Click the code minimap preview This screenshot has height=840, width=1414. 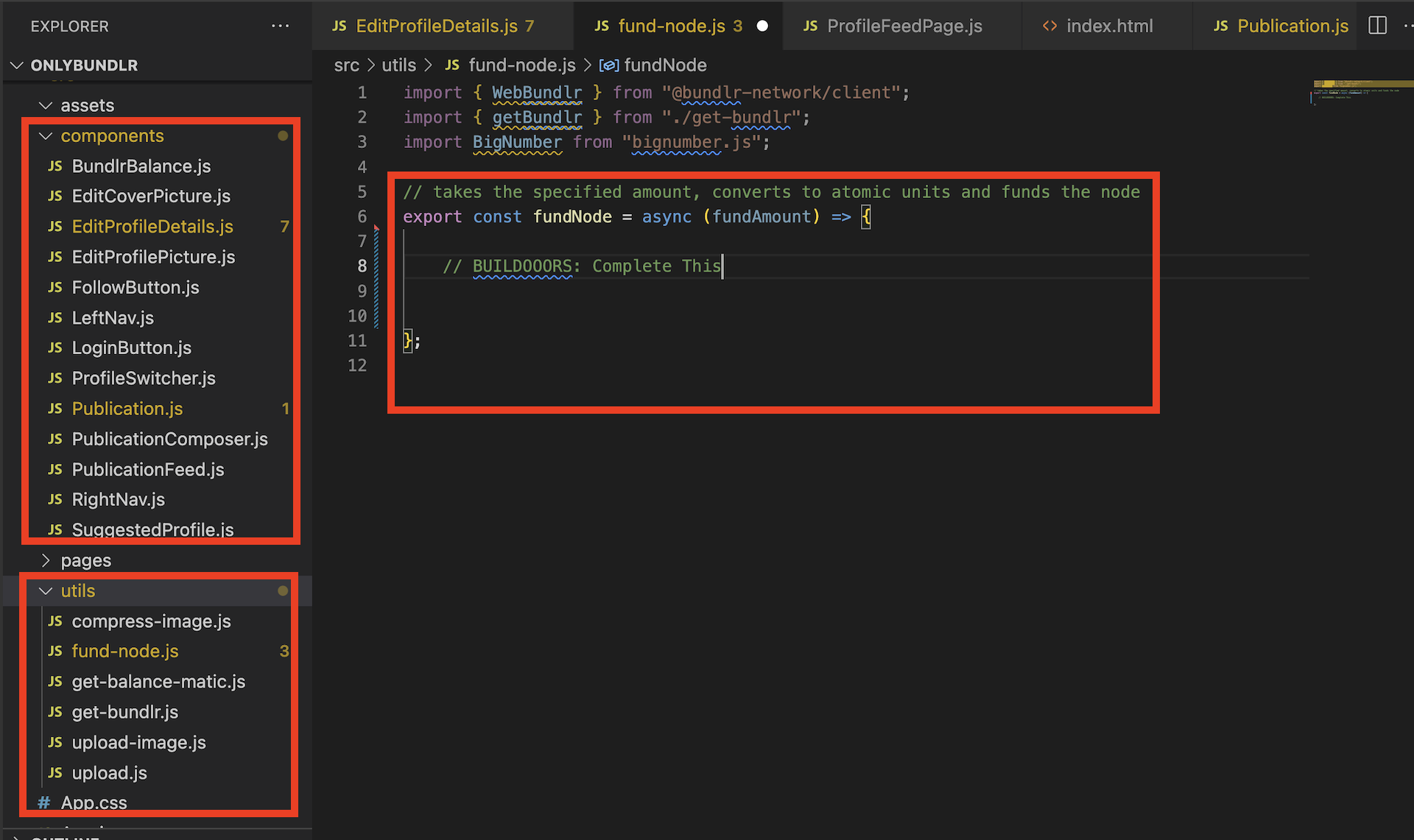point(1361,92)
